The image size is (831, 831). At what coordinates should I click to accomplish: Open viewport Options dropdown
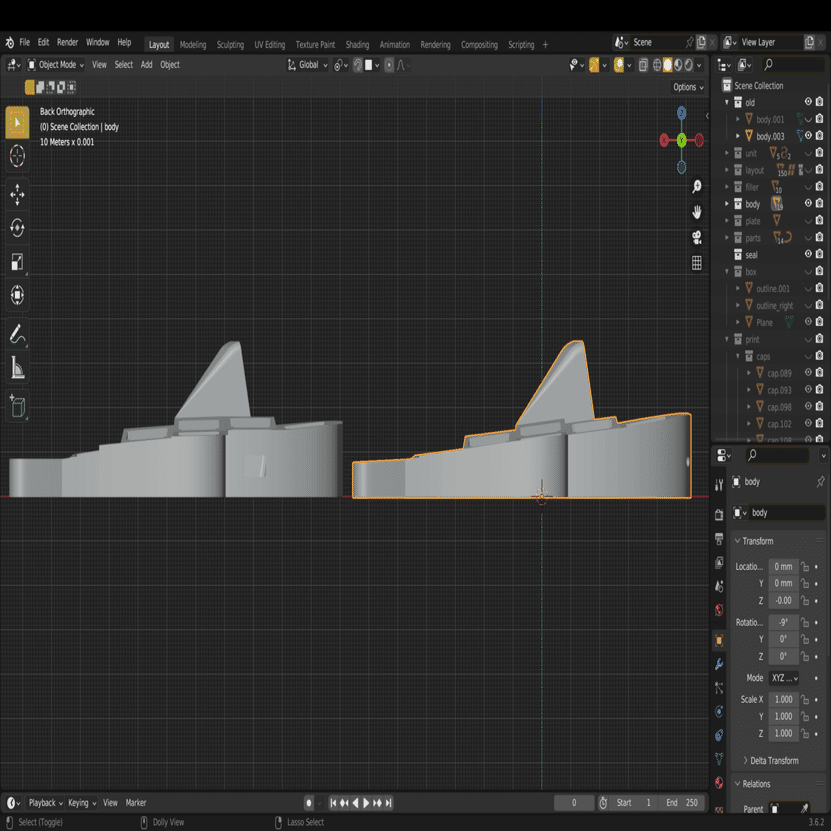[688, 87]
